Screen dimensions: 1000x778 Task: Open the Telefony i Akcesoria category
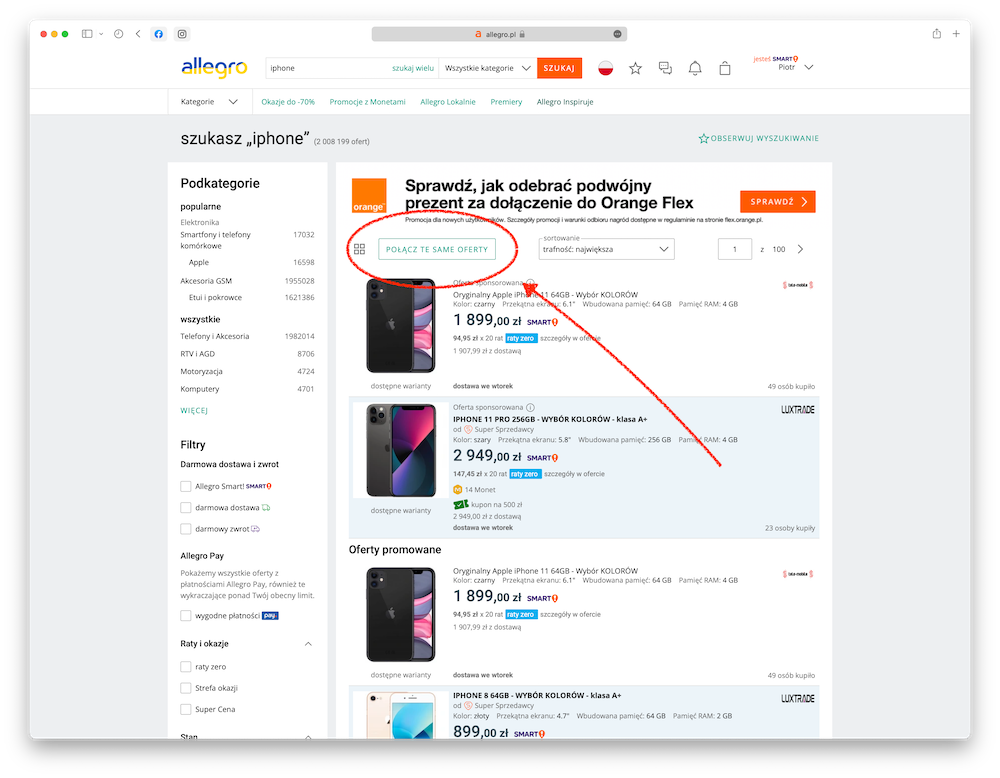[x=215, y=337]
